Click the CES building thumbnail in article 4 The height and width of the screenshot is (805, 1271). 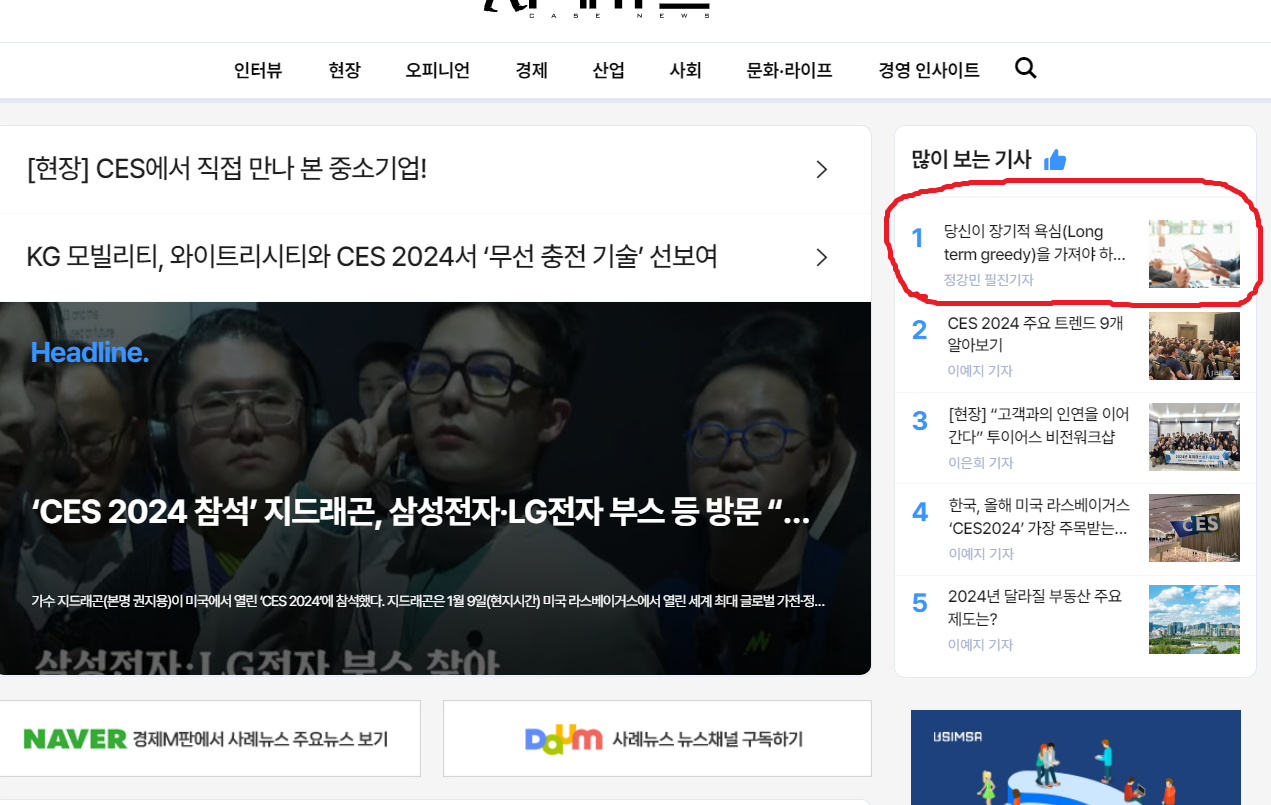click(x=1194, y=528)
